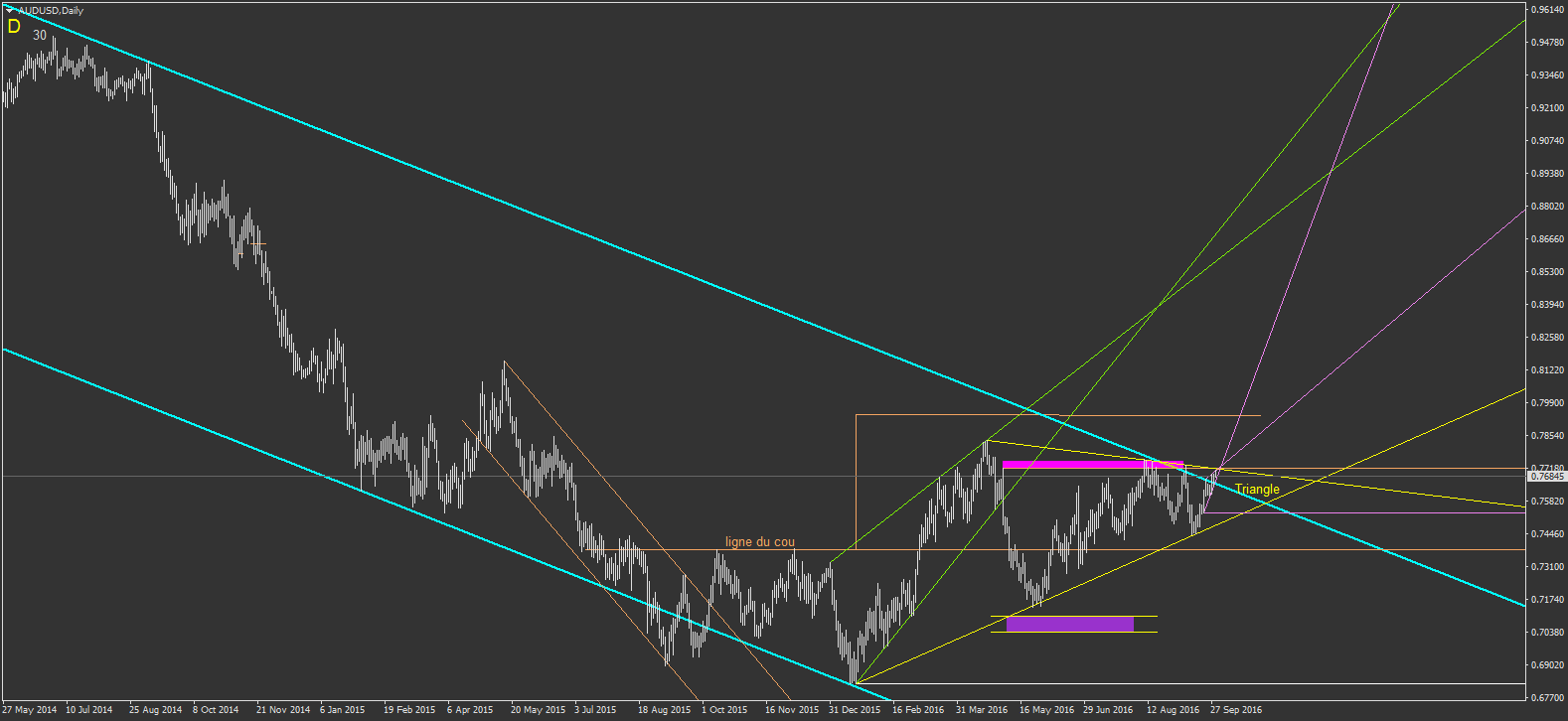Click the 16 May 2016 date label
This screenshot has width=1568, height=721.
pos(1046,710)
